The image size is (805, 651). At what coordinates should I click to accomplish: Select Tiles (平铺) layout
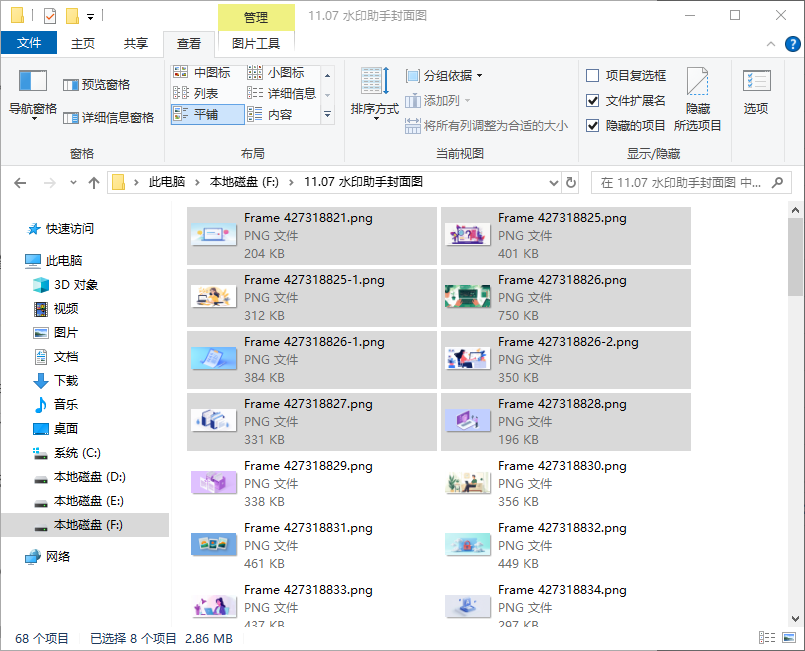[x=207, y=114]
